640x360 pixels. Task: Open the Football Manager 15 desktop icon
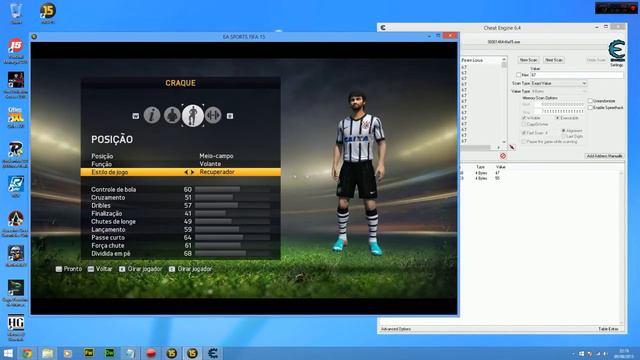pos(16,51)
